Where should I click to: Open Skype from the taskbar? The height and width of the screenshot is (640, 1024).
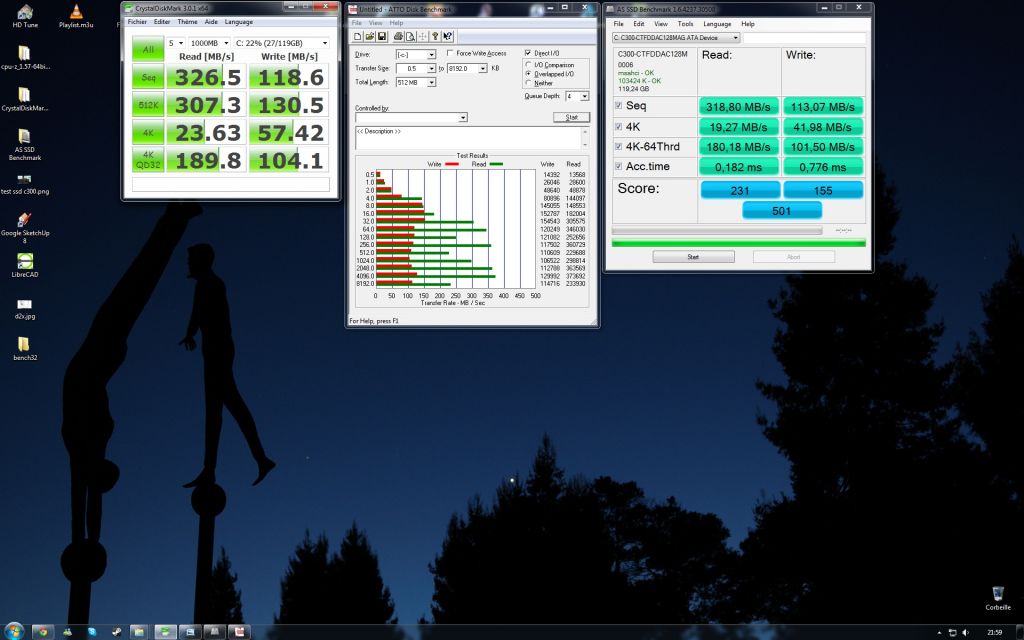click(92, 632)
